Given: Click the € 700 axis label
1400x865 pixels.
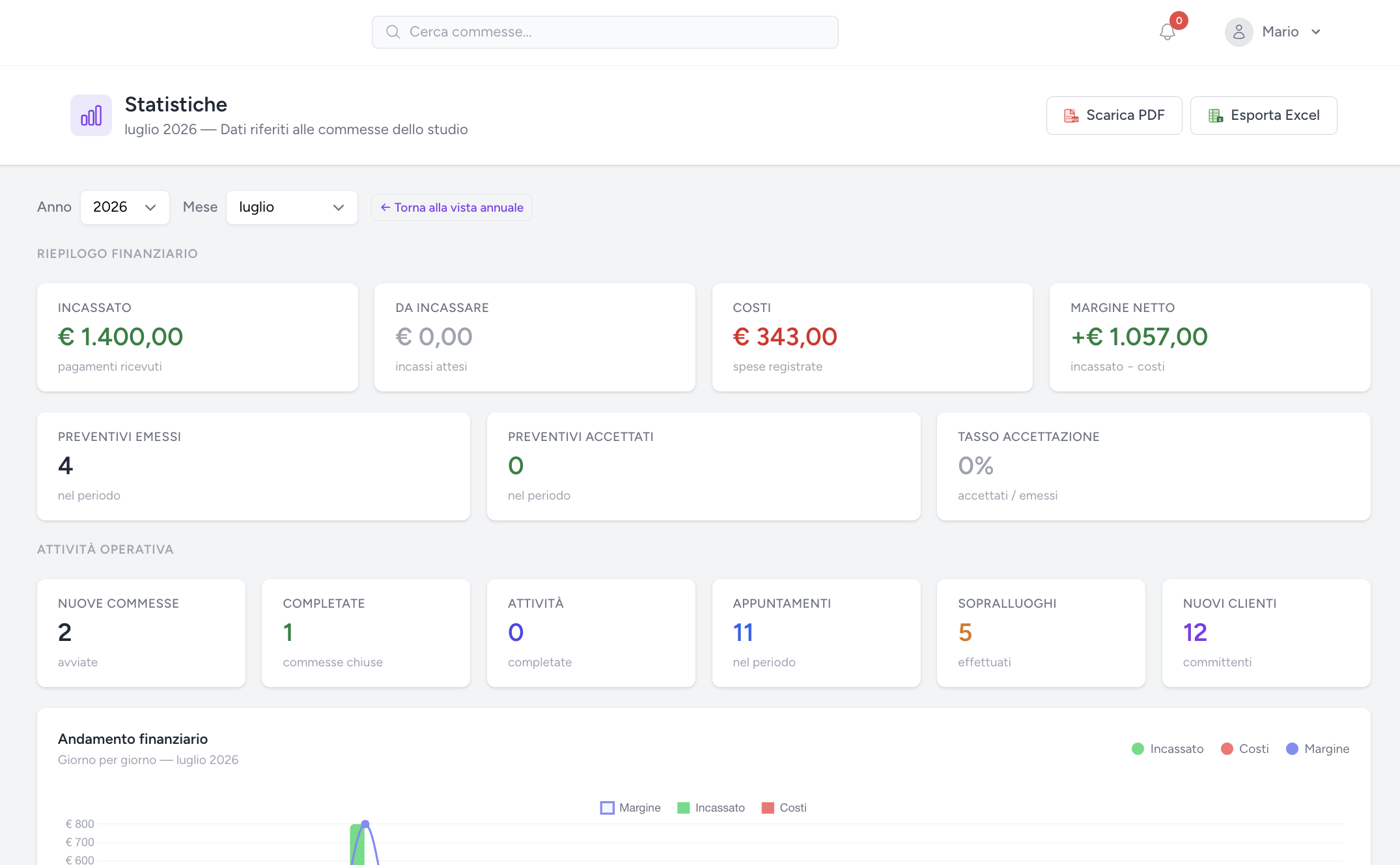Looking at the screenshot, I should [80, 842].
